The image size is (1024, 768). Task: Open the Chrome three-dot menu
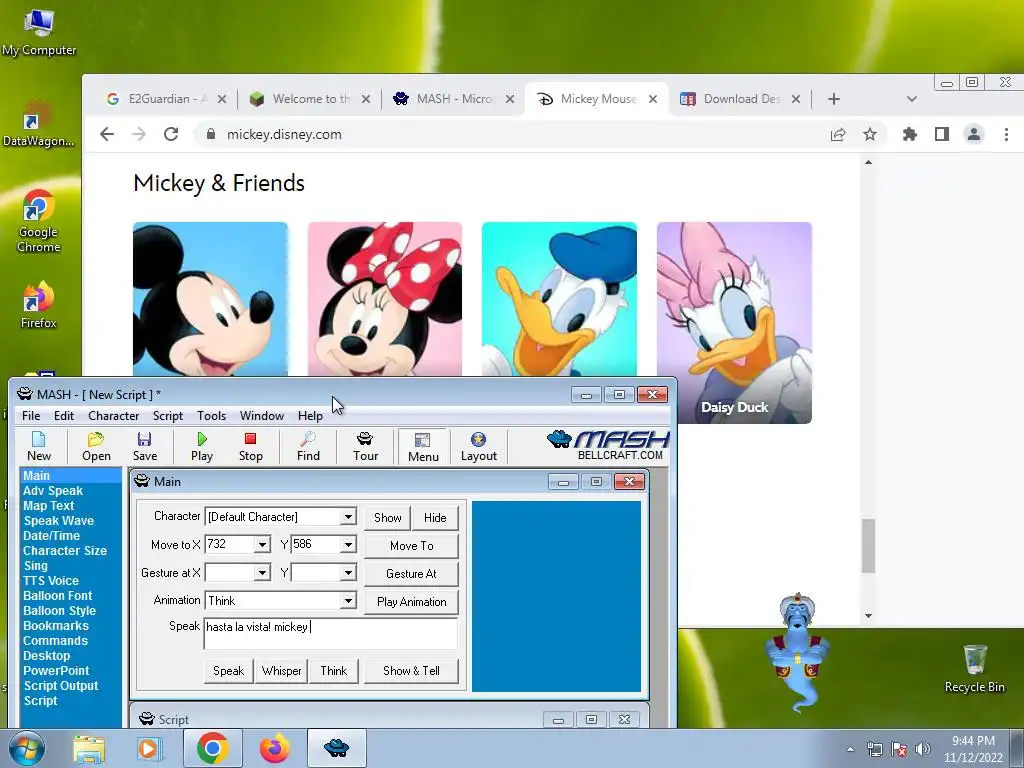point(1006,135)
